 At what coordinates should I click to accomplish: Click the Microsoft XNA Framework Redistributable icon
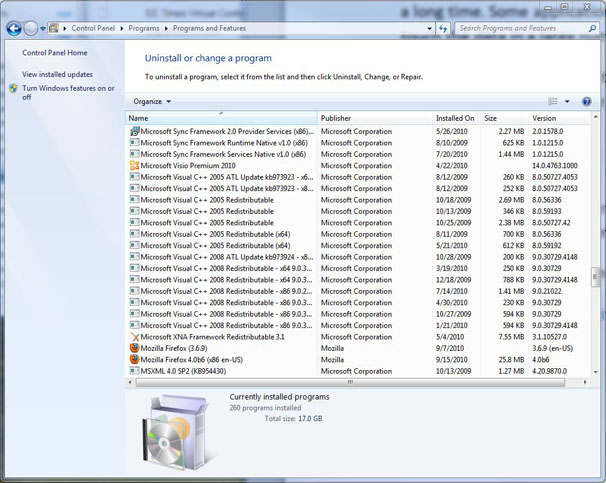click(x=135, y=337)
